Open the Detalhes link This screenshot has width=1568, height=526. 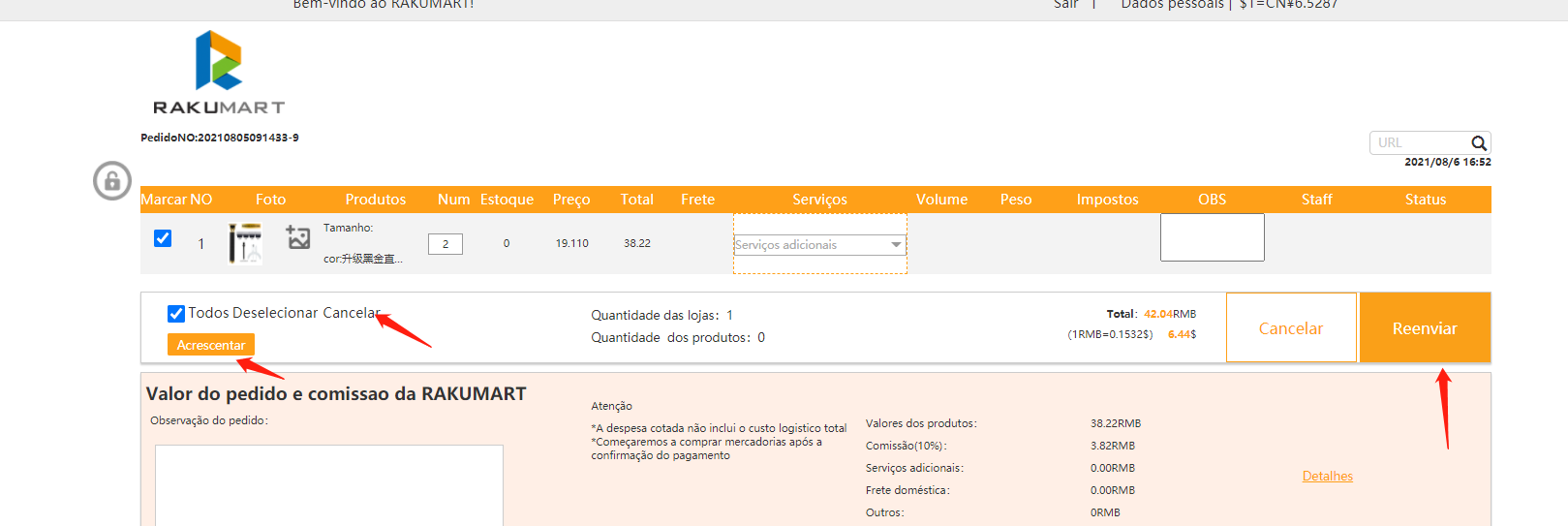1328,476
